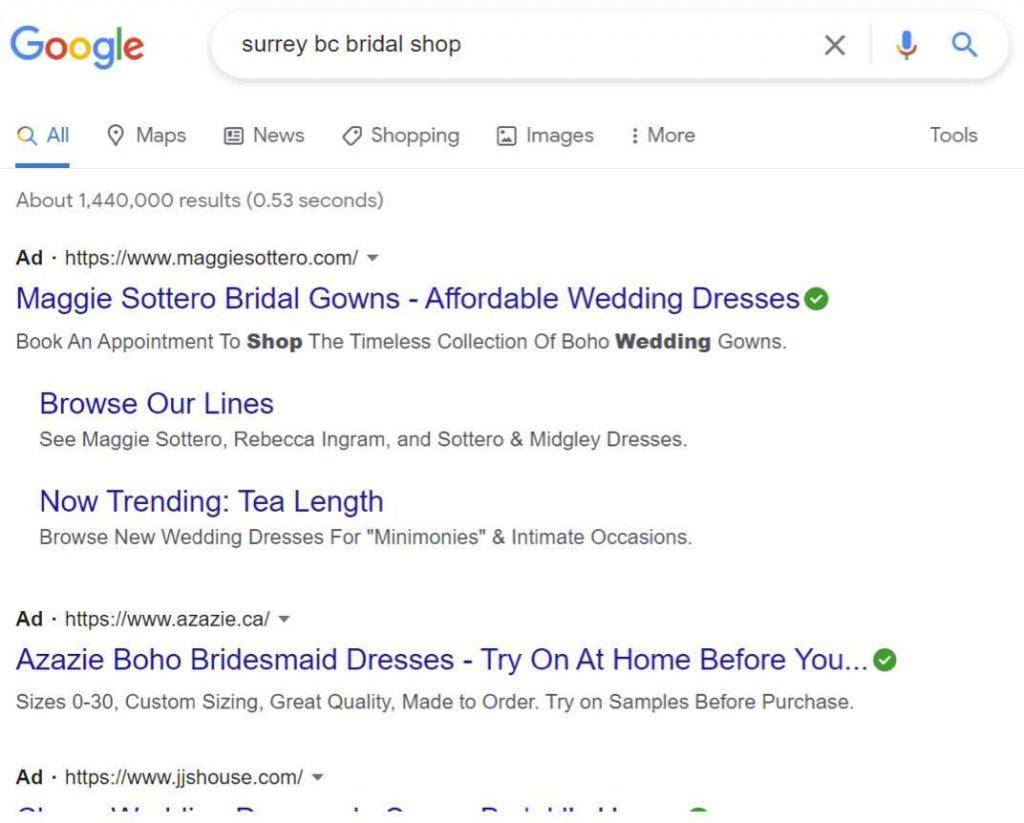Expand dropdown arrow next to jjshouse.com URL
The height and width of the screenshot is (823, 1024).
coord(317,777)
